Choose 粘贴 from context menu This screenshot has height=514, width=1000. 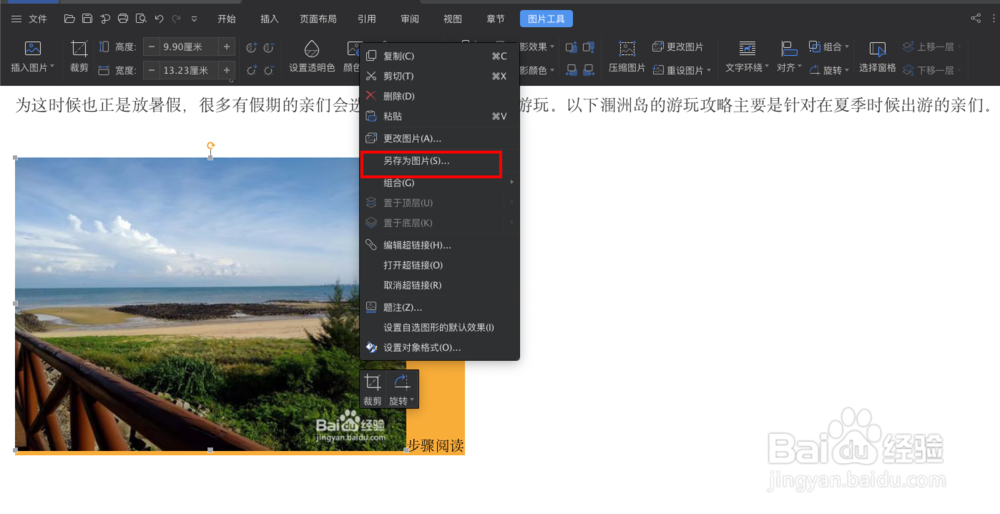tap(439, 116)
